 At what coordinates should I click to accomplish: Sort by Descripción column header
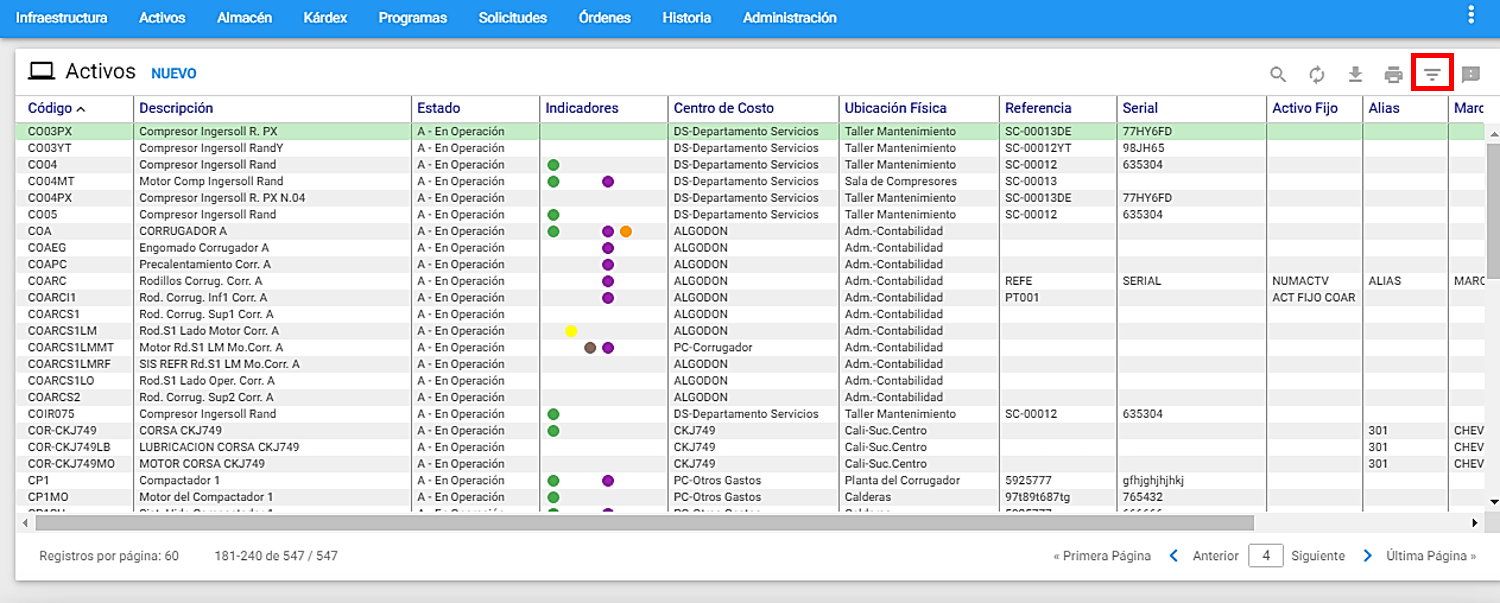click(176, 108)
